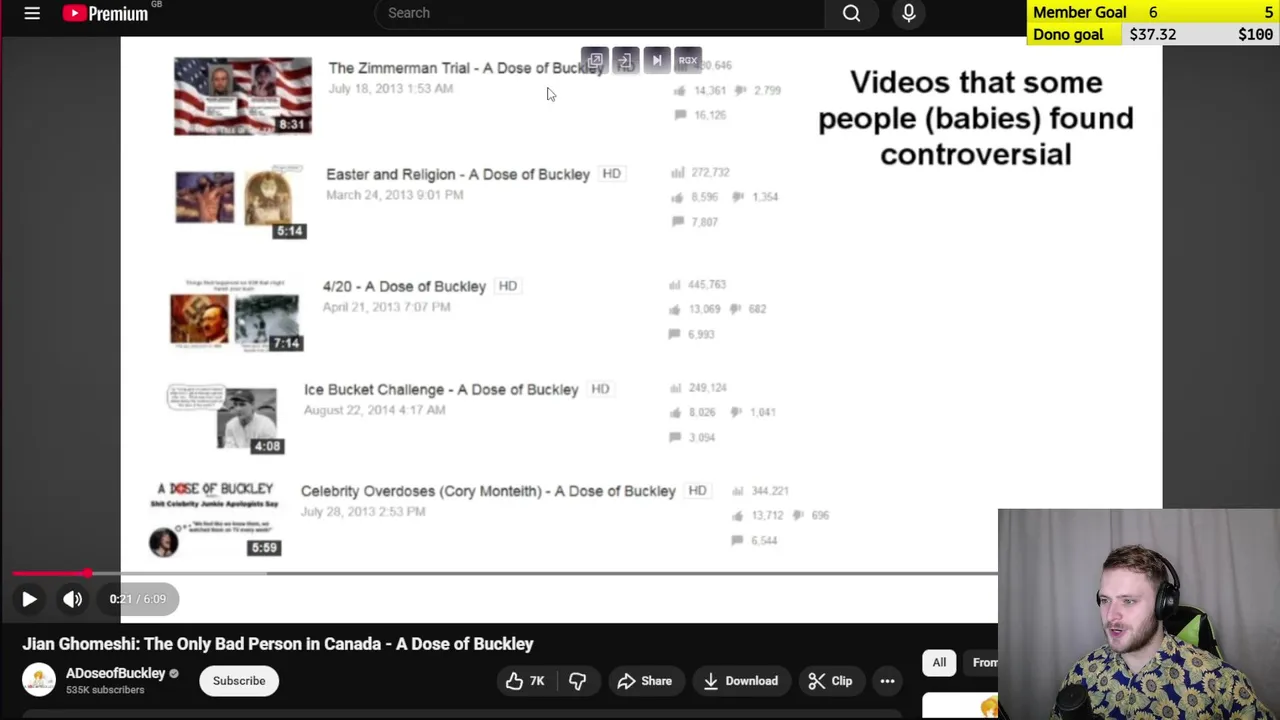Open the ADoseofBuckley channel name link
The image size is (1280, 720).
click(x=116, y=673)
